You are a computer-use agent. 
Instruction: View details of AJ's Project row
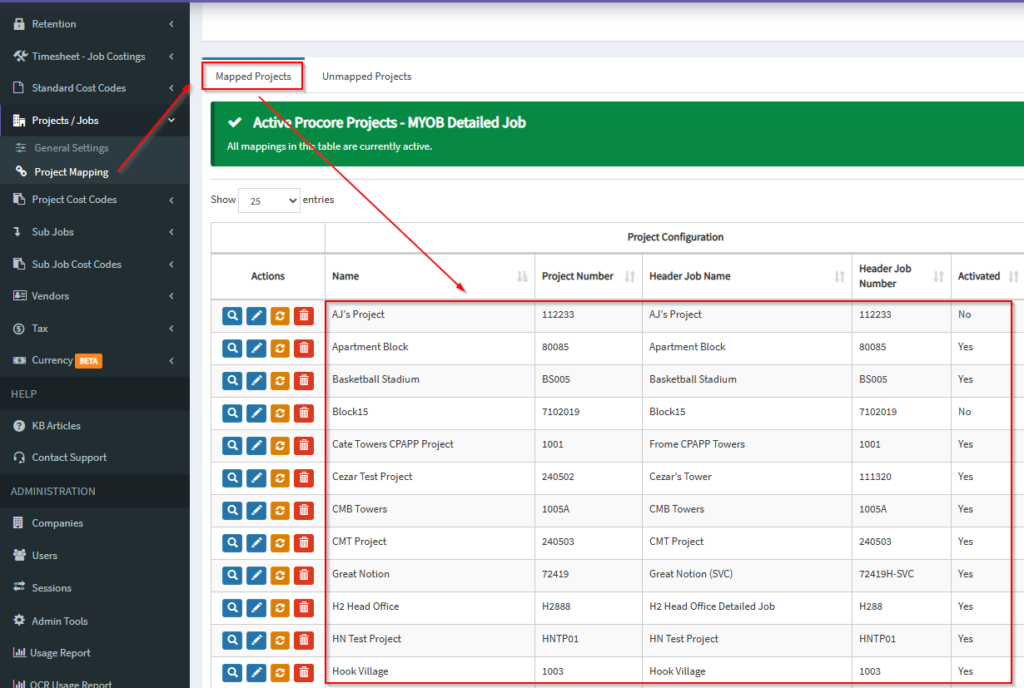[232, 316]
